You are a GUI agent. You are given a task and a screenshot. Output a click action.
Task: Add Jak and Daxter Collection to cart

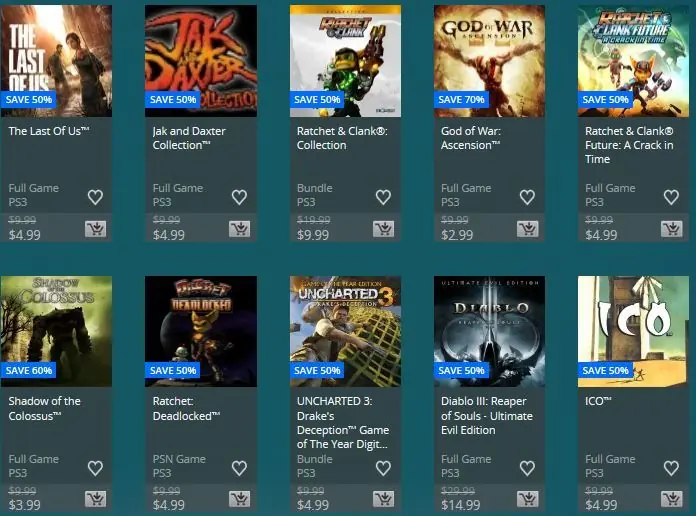pyautogui.click(x=240, y=229)
